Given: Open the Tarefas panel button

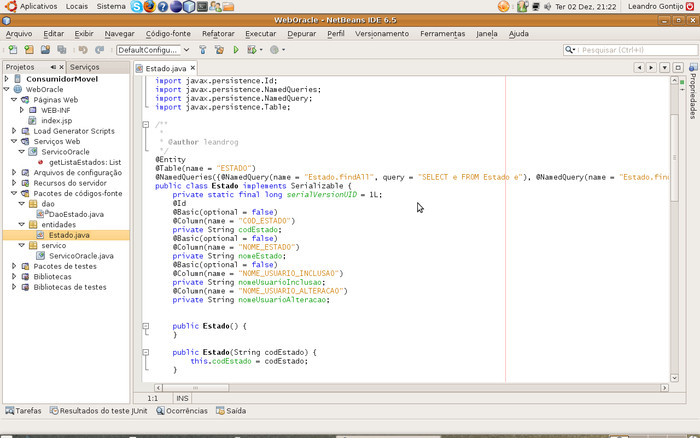Looking at the screenshot, I should click(23, 411).
